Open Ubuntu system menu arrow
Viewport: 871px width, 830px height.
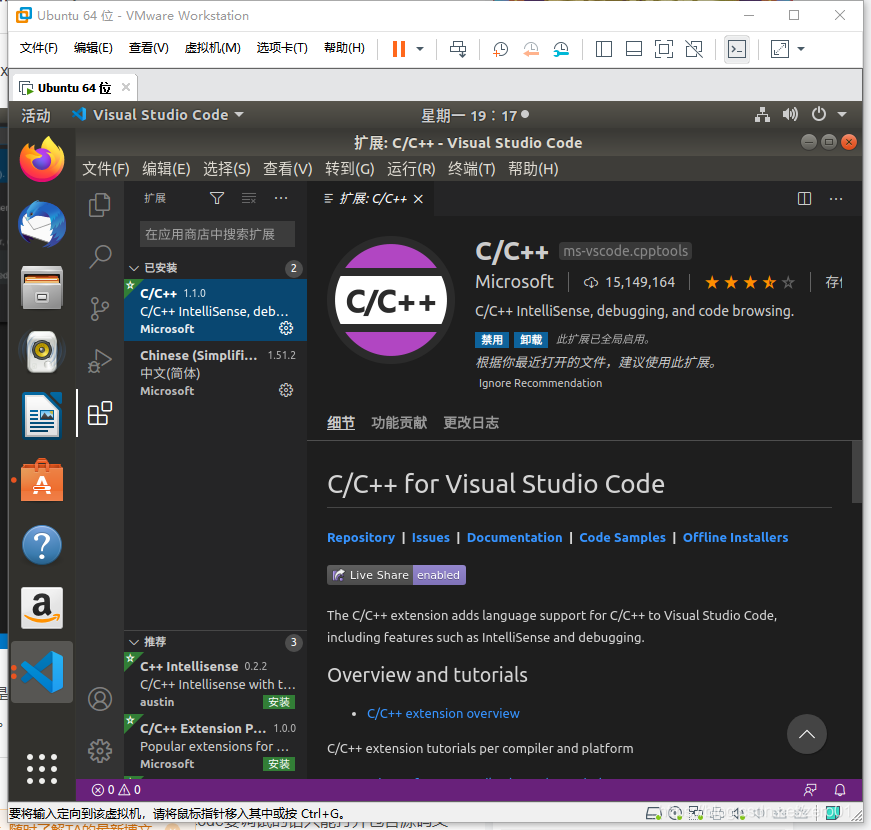(842, 114)
